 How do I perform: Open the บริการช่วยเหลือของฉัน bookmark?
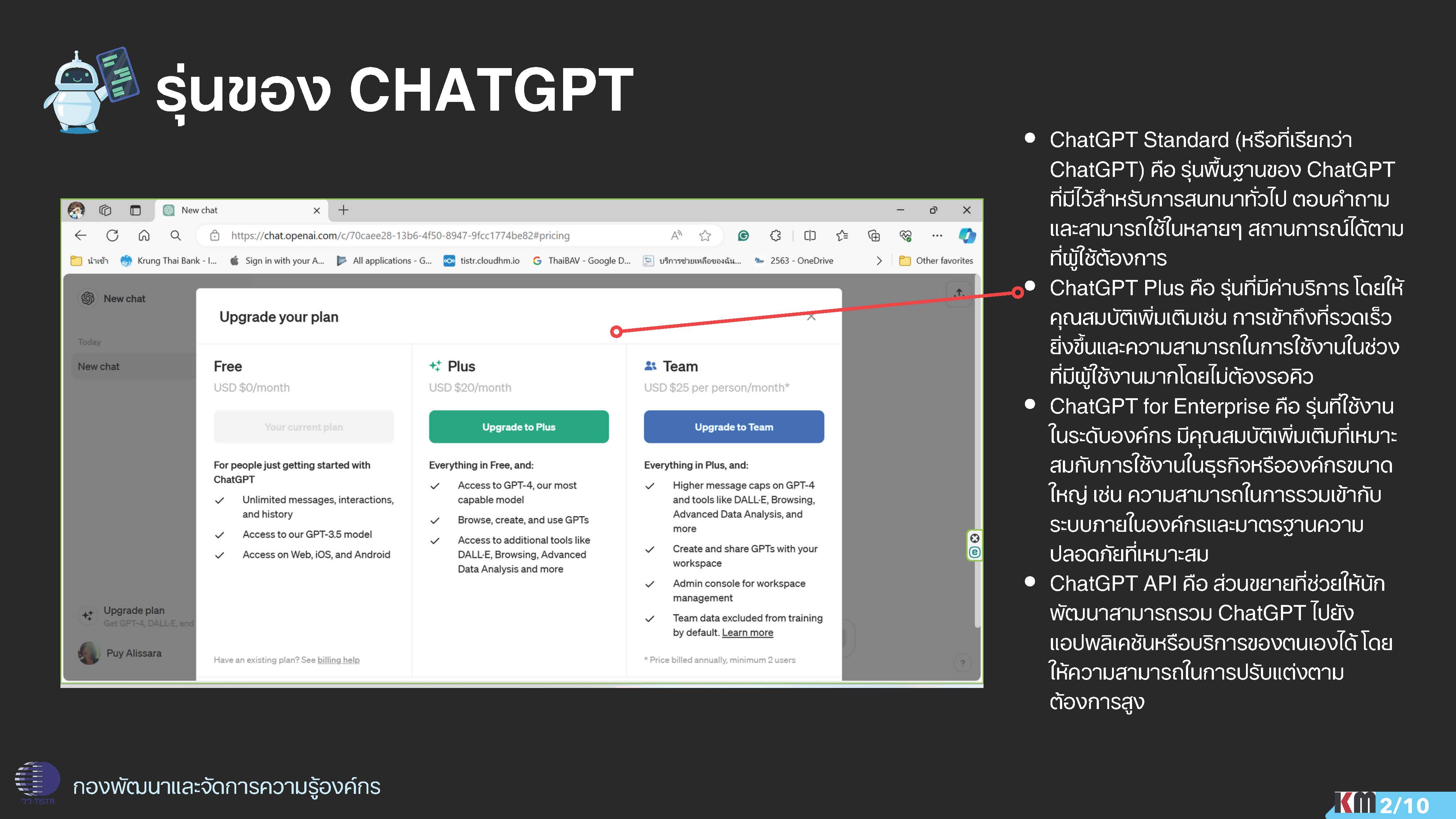[x=692, y=261]
